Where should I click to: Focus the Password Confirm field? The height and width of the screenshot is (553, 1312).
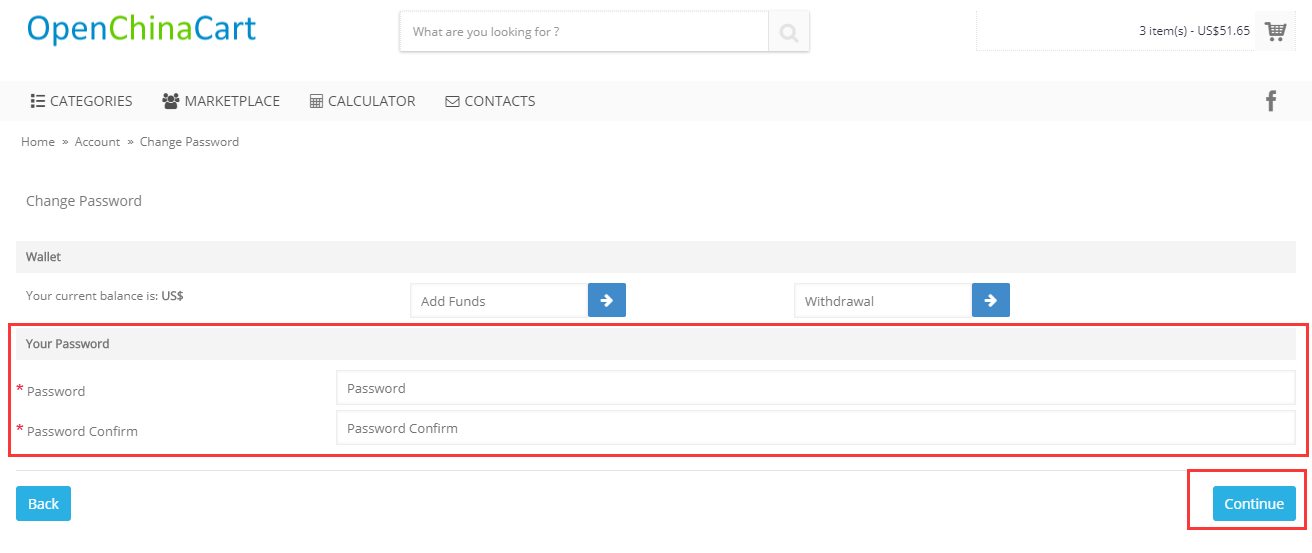[816, 428]
